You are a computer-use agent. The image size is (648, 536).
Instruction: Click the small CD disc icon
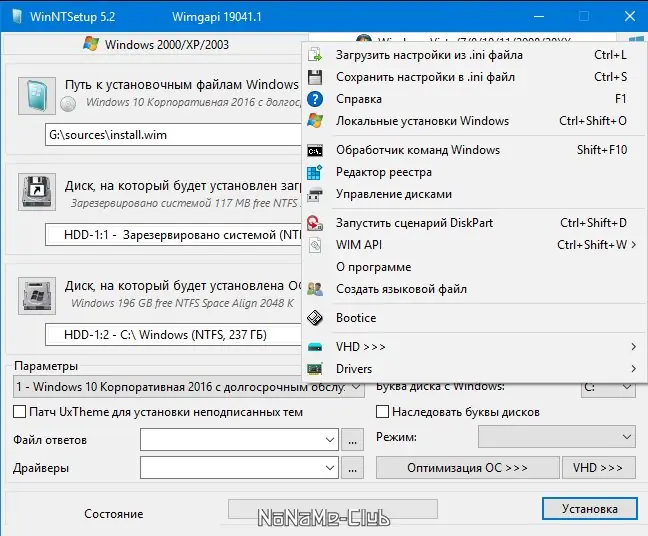(x=68, y=103)
